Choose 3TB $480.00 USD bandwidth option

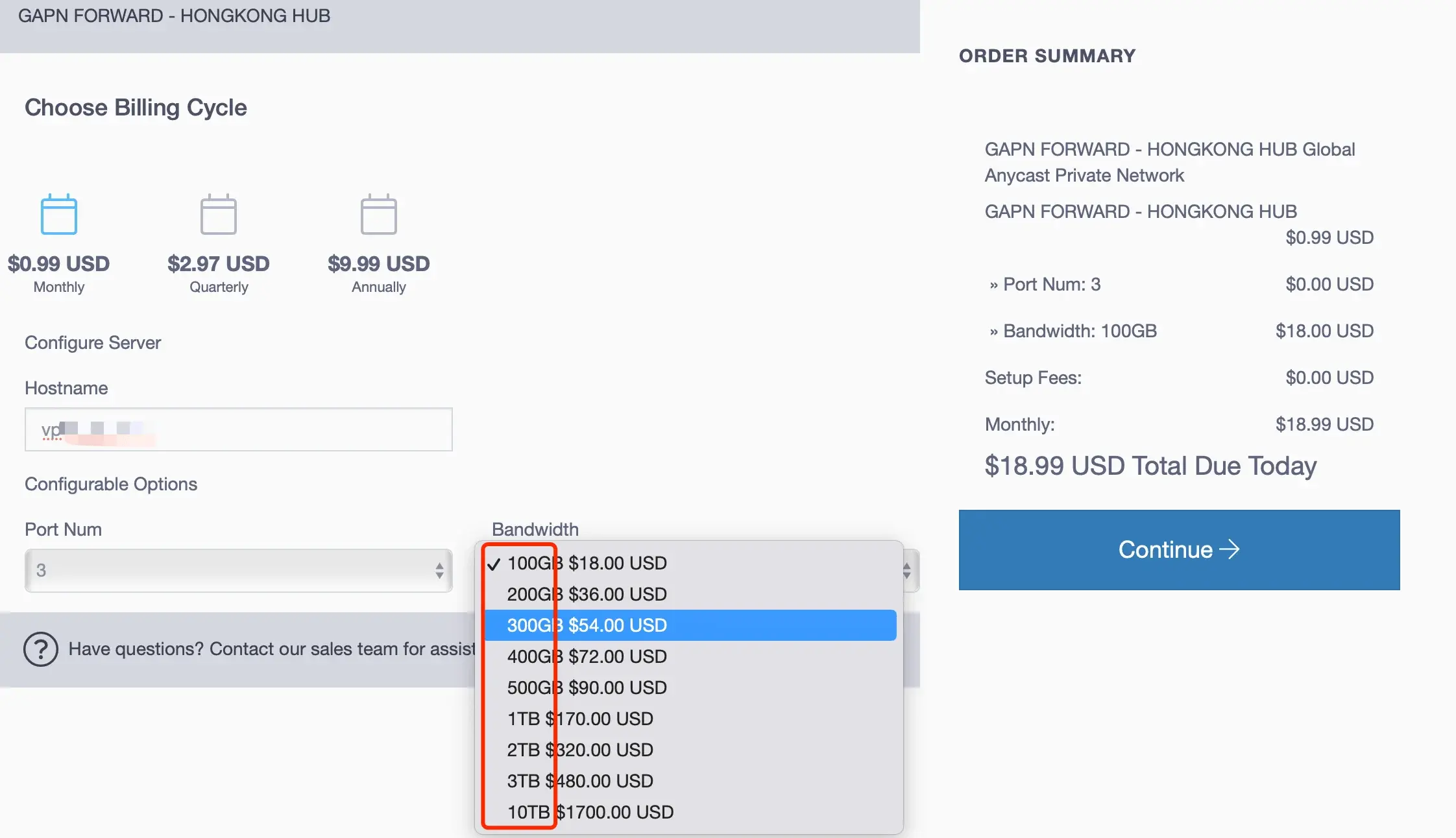tap(580, 781)
